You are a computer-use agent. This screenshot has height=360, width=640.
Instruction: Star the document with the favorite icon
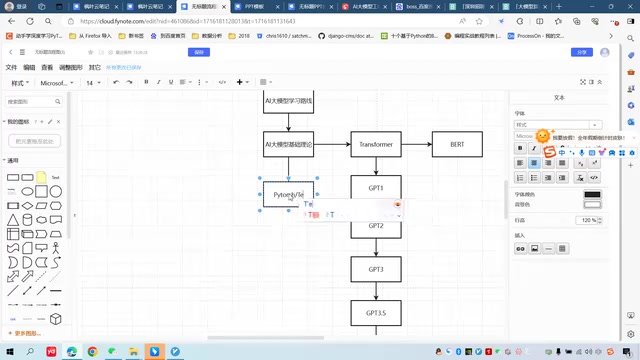(91, 52)
